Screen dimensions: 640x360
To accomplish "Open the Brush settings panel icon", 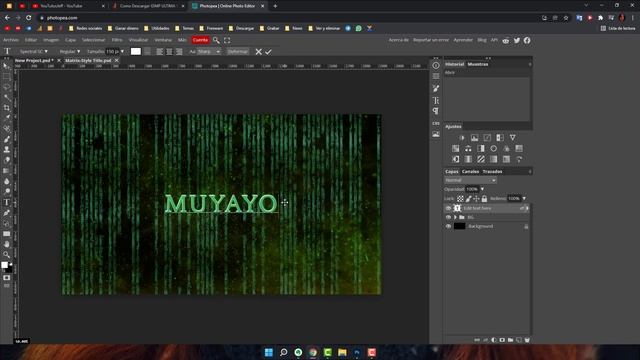I will (x=436, y=89).
